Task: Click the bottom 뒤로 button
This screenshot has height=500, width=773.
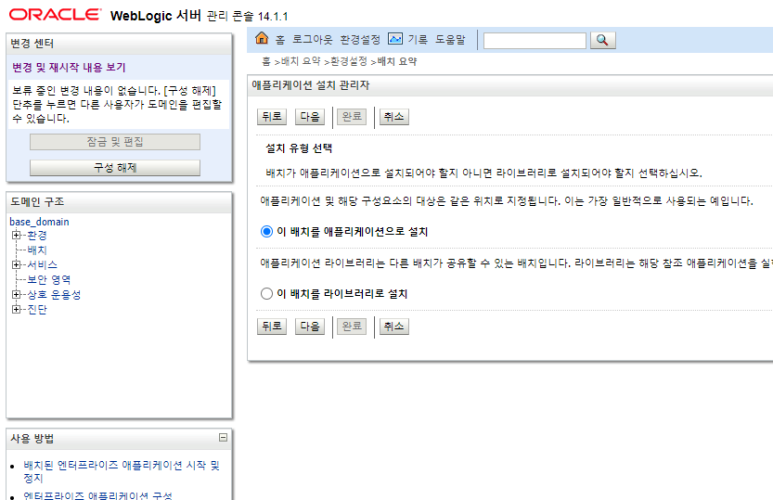Action: point(272,326)
